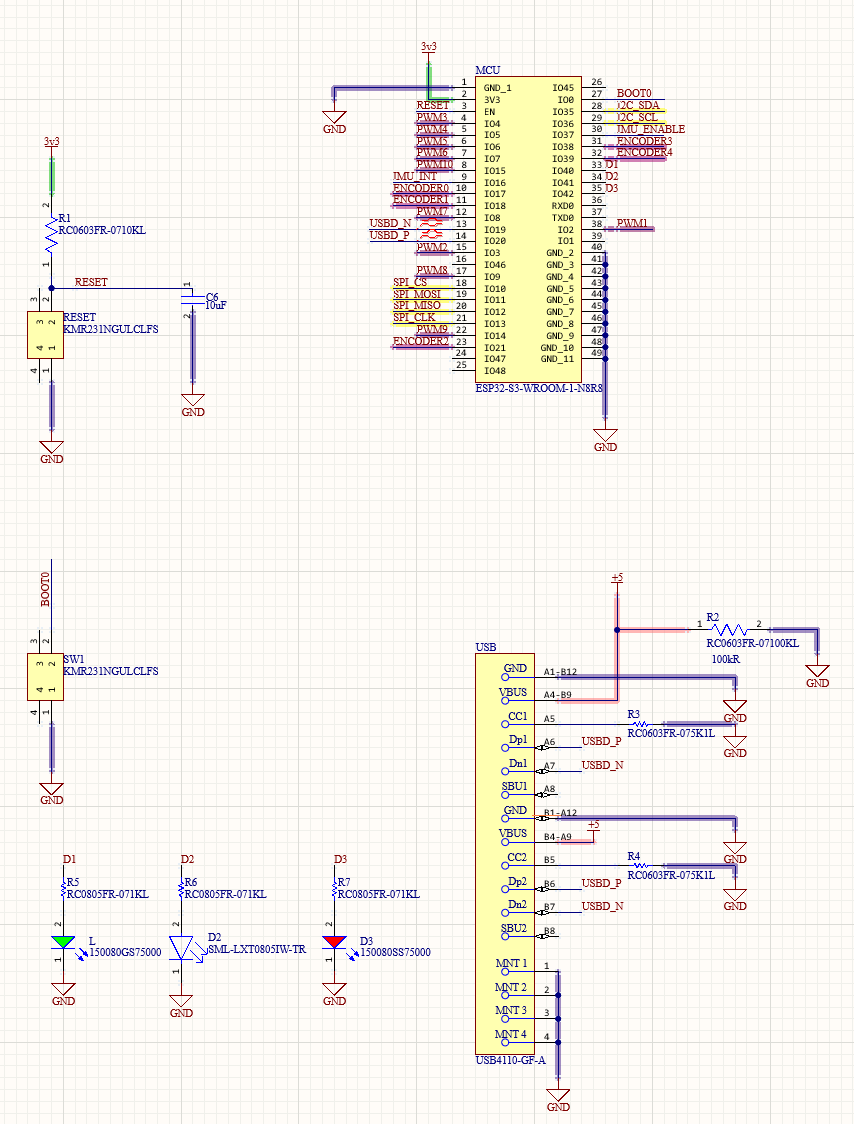This screenshot has height=1124, width=854.
Task: Select resistor R6 above D2 LED
Action: (181, 889)
